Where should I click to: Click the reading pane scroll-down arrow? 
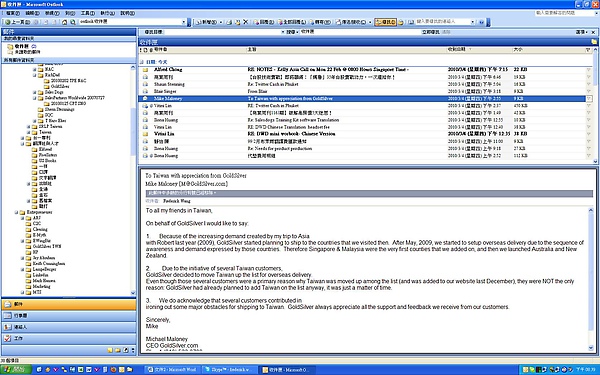590,348
